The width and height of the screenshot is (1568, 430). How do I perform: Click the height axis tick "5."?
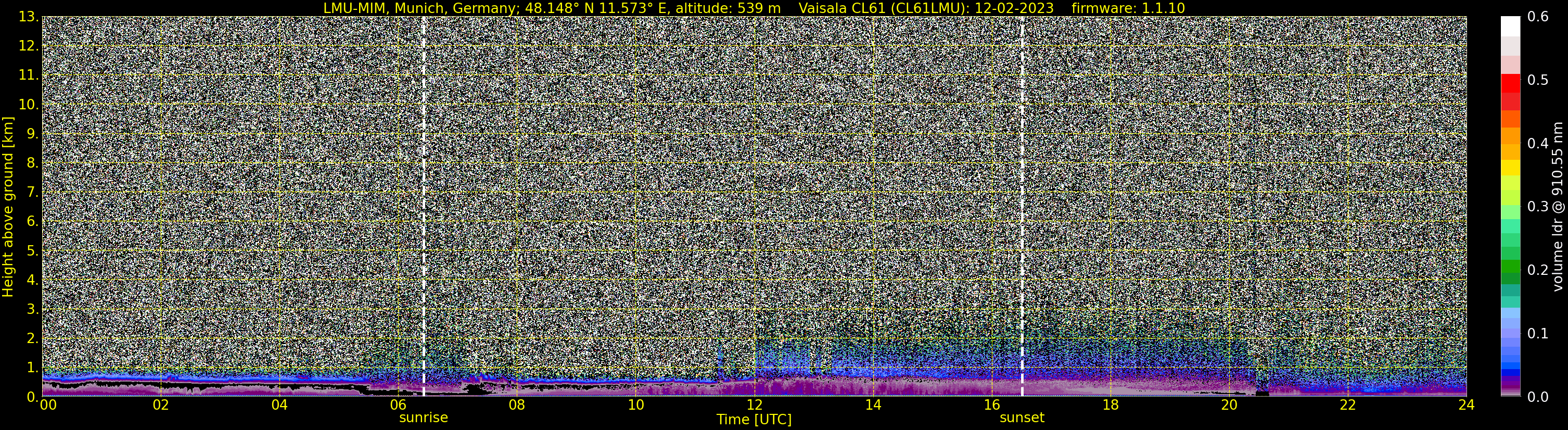(32, 251)
